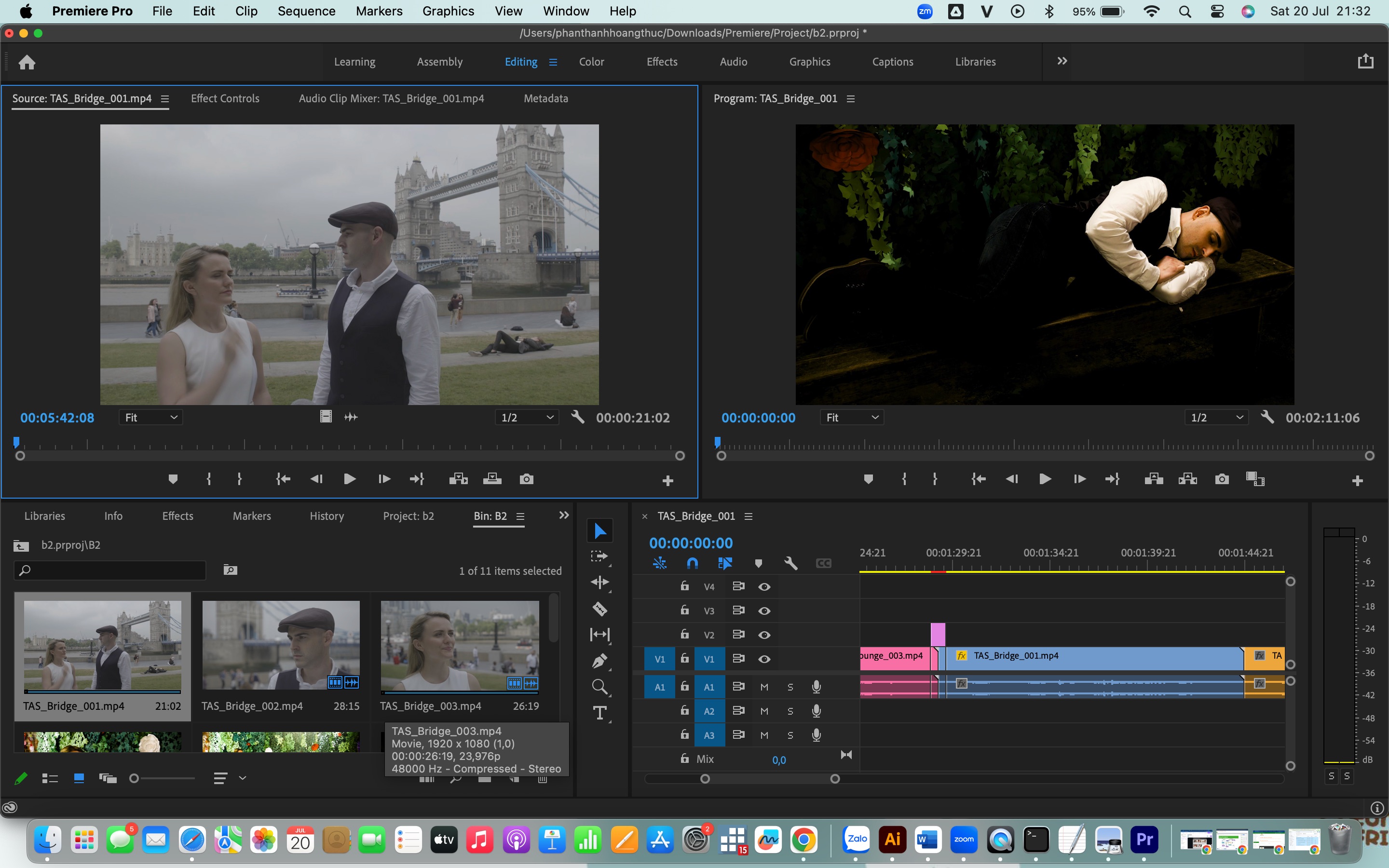Select TAS_Bridge_002.mp4 thumbnail in bin
Screen dimensions: 1389x868
(x=281, y=645)
